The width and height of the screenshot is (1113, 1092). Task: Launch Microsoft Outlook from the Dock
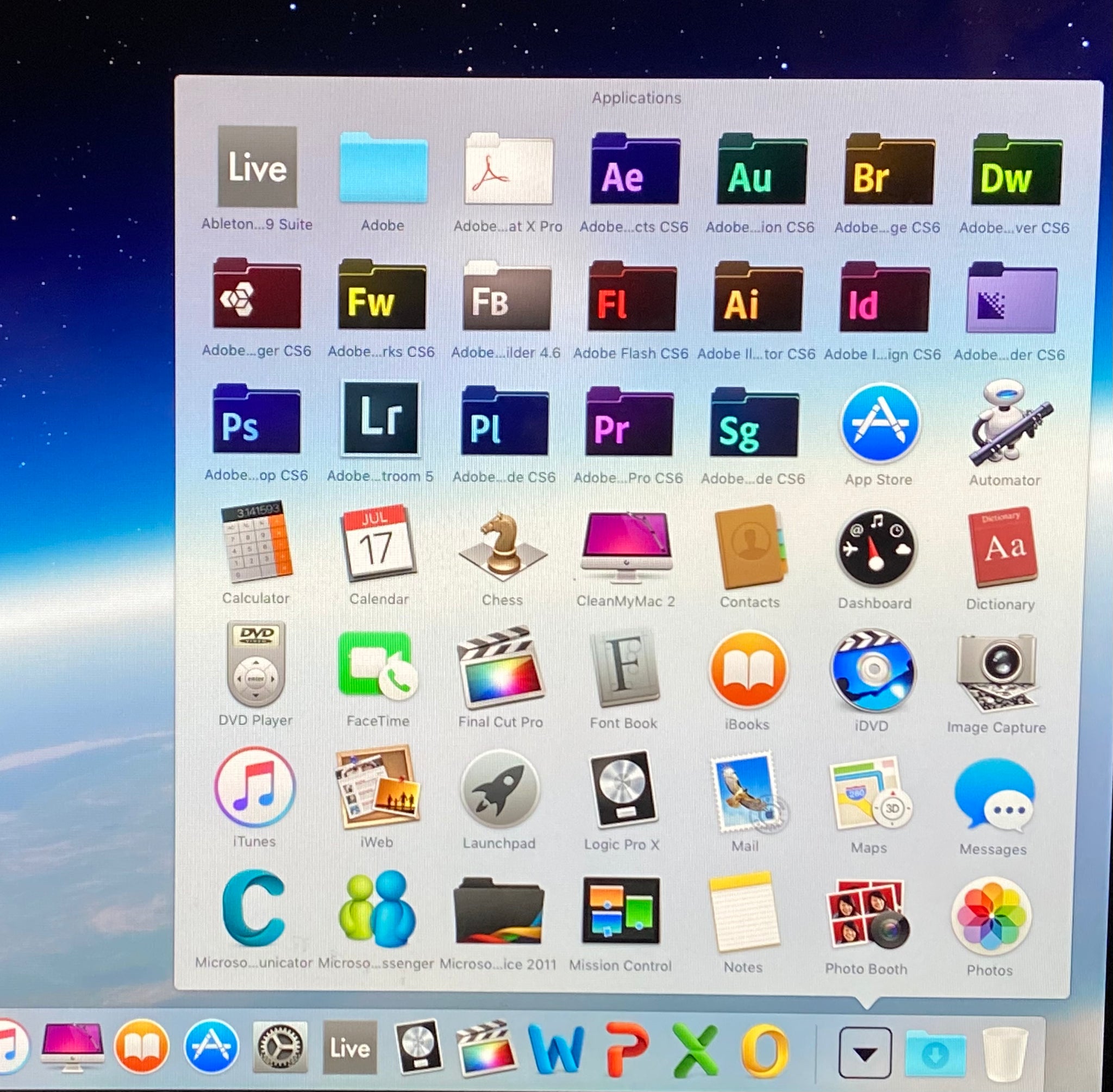click(x=764, y=1051)
